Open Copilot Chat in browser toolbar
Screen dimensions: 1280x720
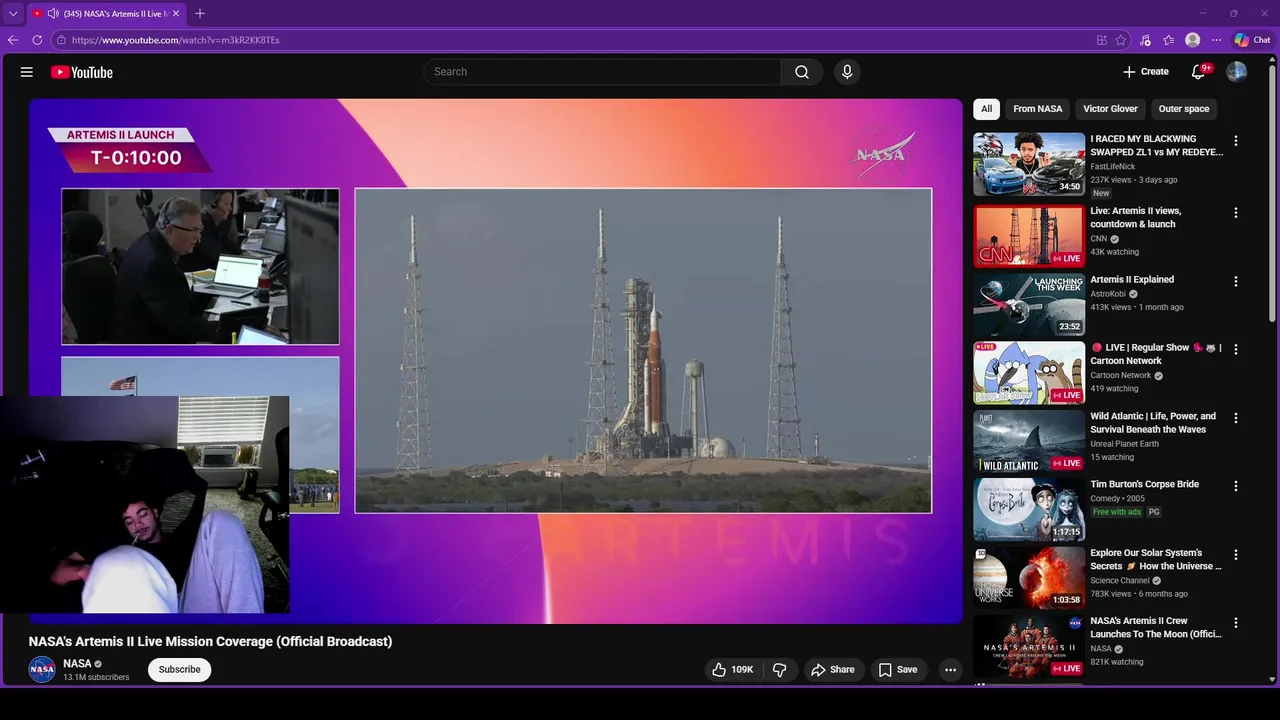(x=1252, y=40)
